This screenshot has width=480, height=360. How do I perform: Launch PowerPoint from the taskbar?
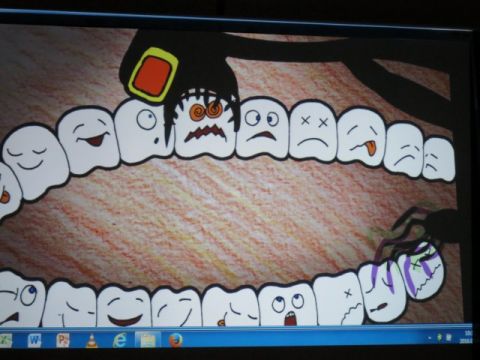pos(63,340)
